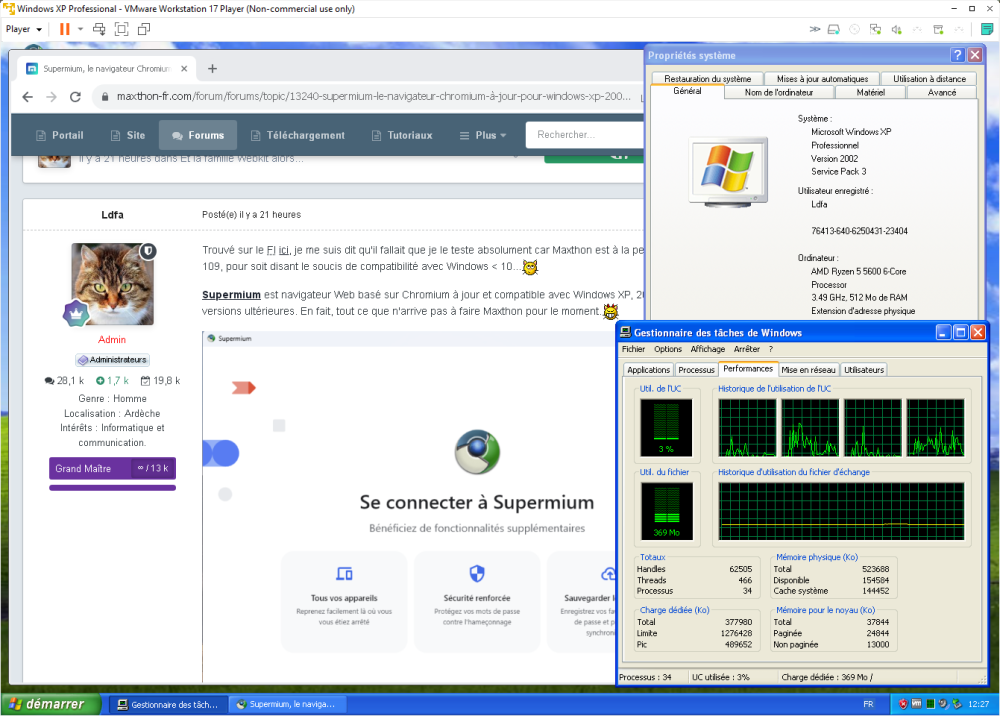Select the Mise en réseau tab
This screenshot has height=716, width=1000.
pyautogui.click(x=809, y=370)
